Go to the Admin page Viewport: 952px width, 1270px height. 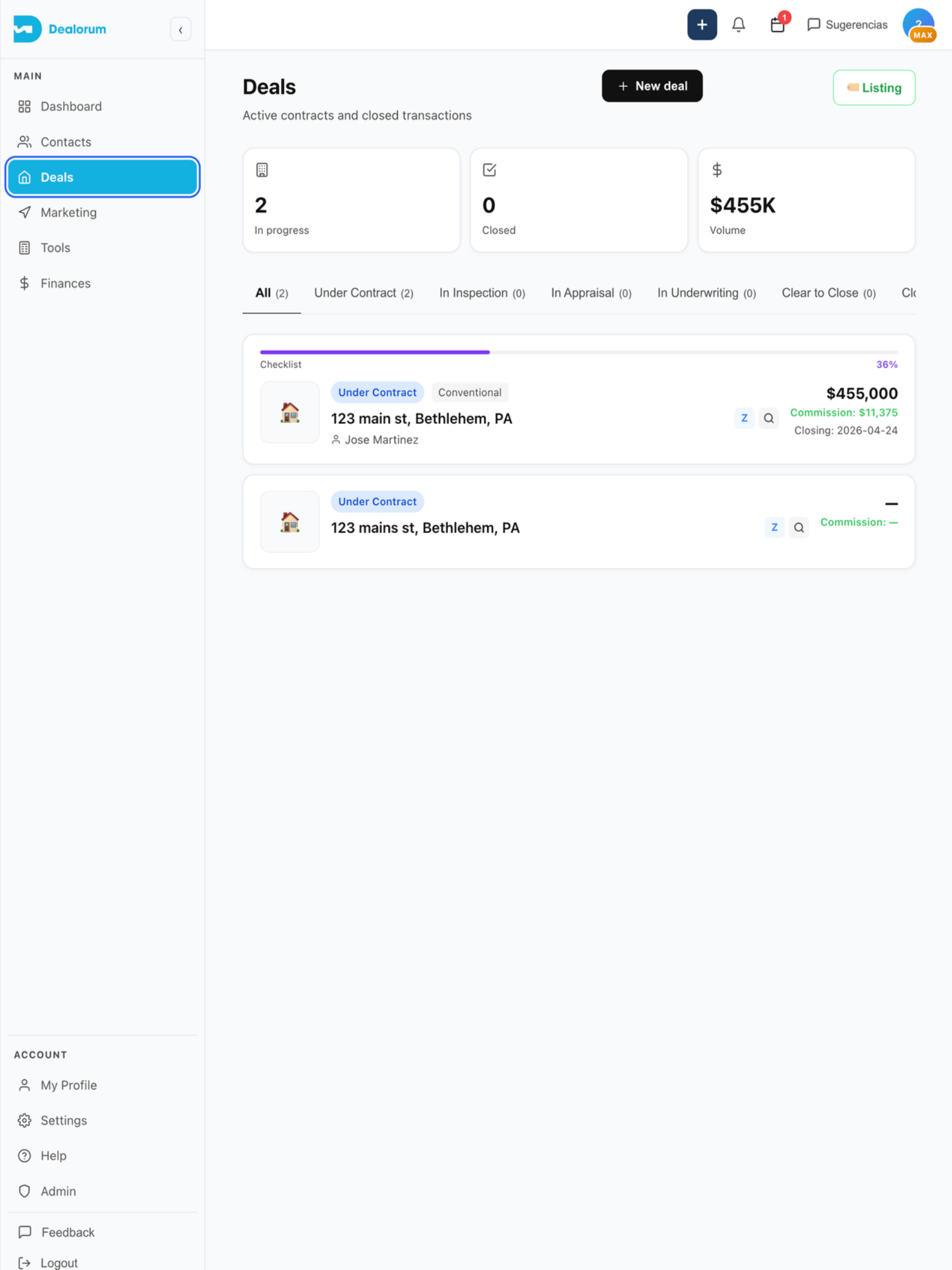pyautogui.click(x=103, y=1191)
